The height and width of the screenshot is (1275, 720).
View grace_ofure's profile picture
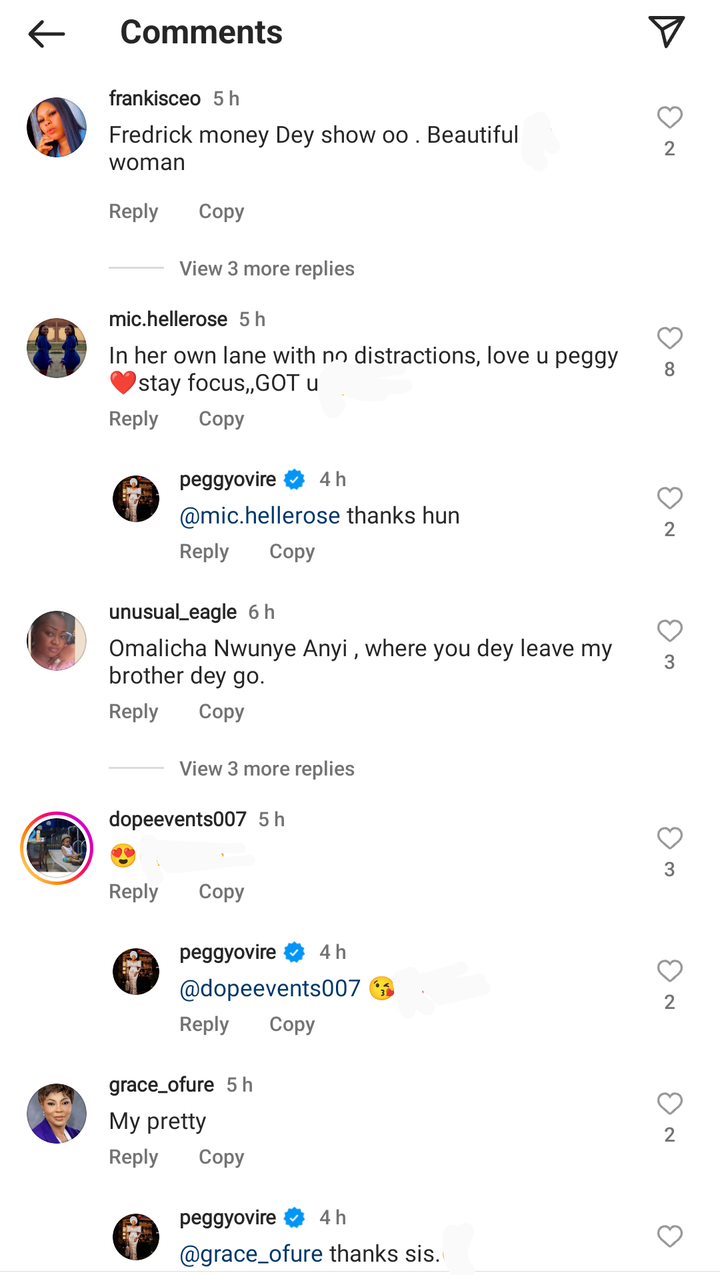click(x=57, y=1113)
